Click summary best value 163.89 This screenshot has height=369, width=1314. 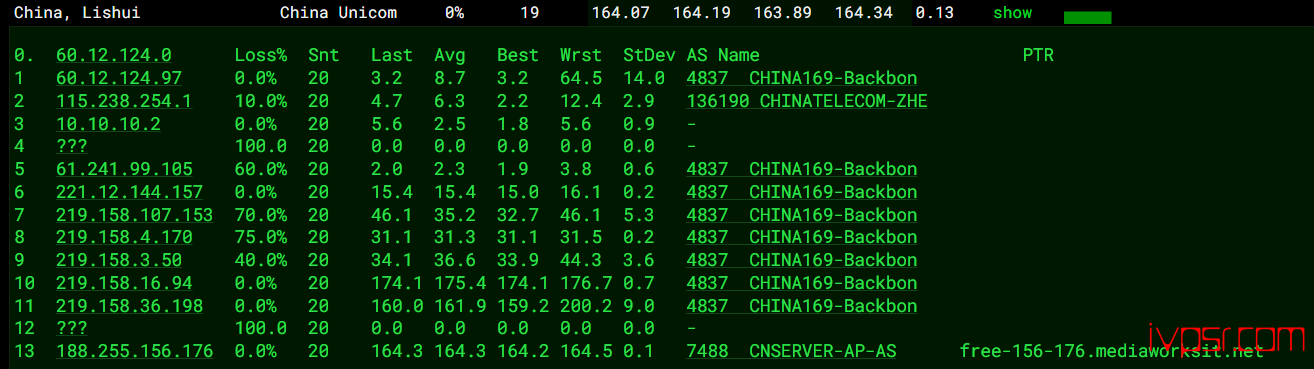(x=782, y=13)
